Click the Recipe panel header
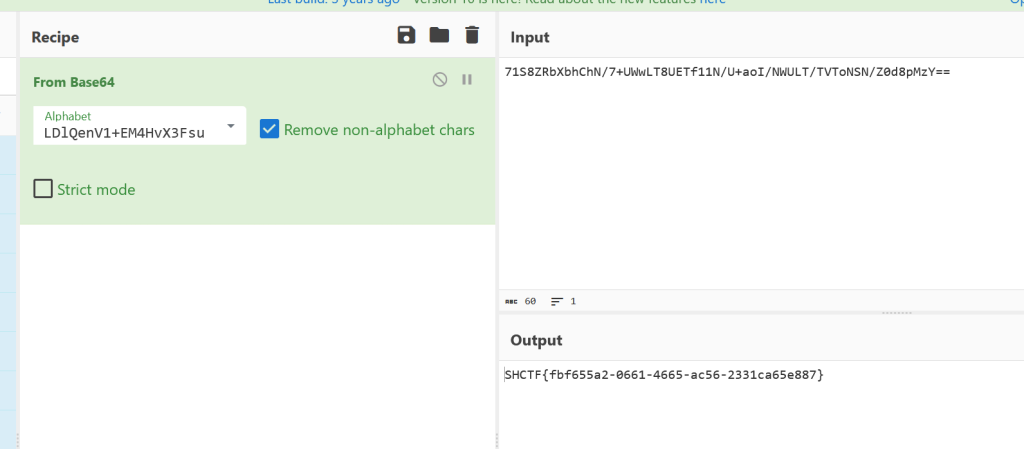Image resolution: width=1024 pixels, height=449 pixels. (x=55, y=37)
